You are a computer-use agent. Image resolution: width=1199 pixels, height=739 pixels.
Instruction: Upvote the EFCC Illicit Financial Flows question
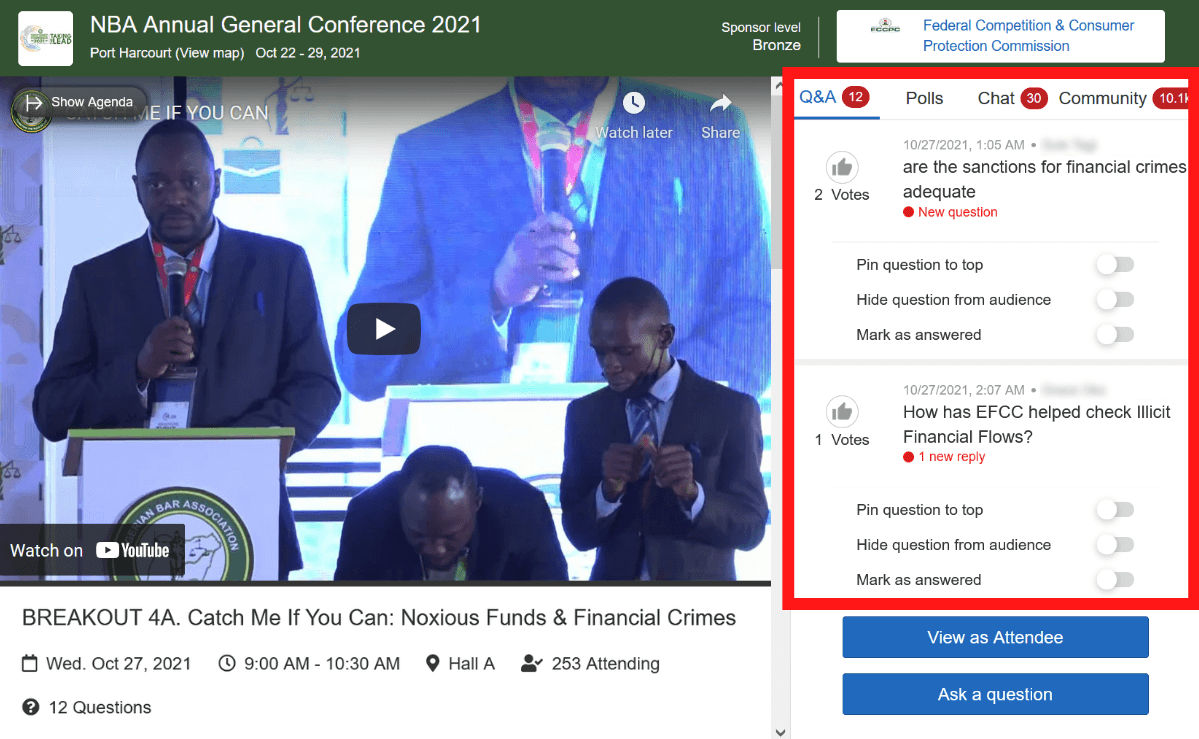tap(842, 412)
